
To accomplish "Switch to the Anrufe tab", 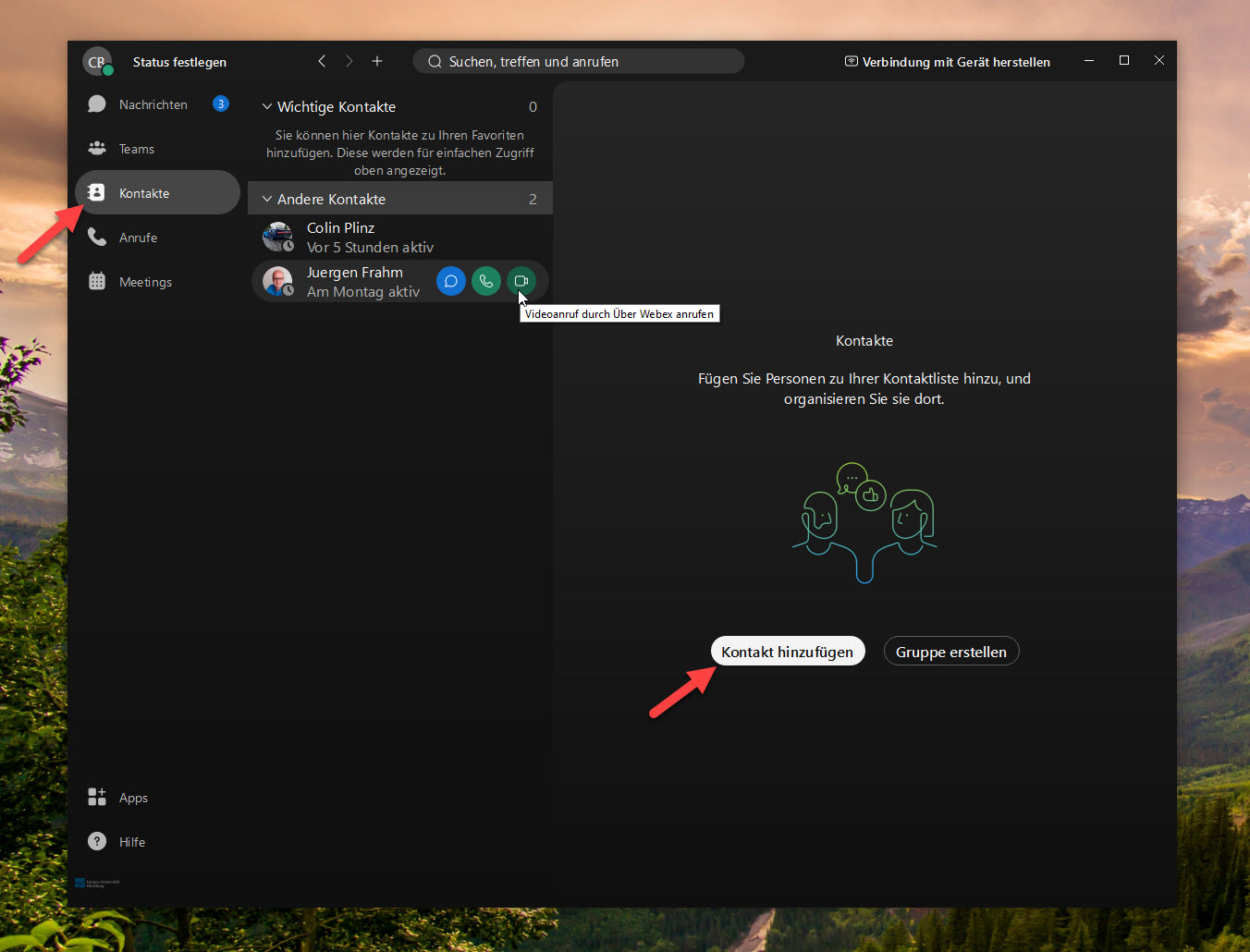I will (x=138, y=238).
